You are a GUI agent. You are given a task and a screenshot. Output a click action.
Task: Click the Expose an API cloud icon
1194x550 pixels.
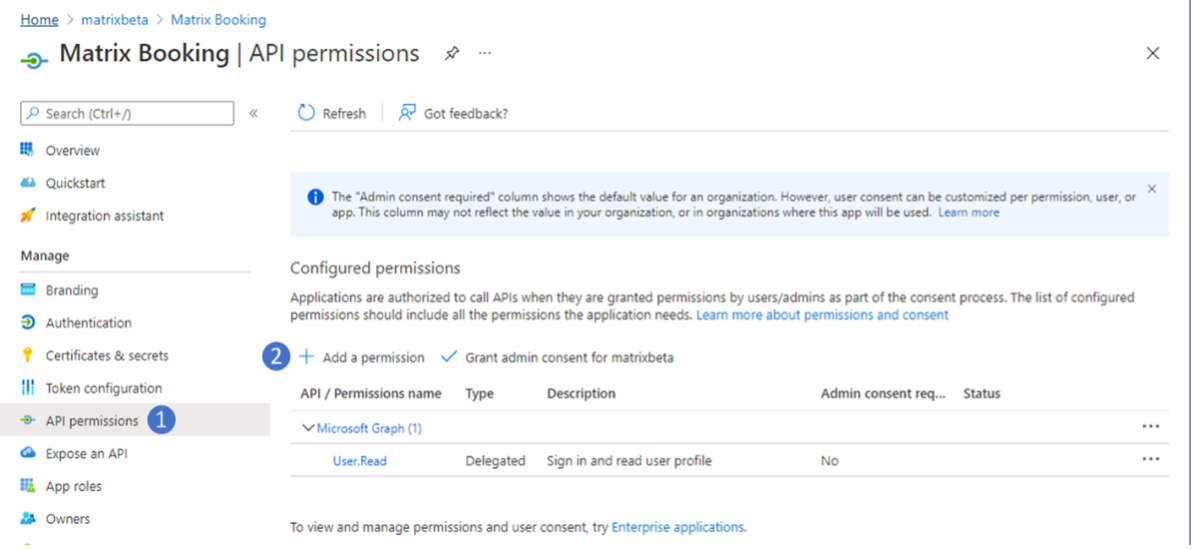(28, 453)
